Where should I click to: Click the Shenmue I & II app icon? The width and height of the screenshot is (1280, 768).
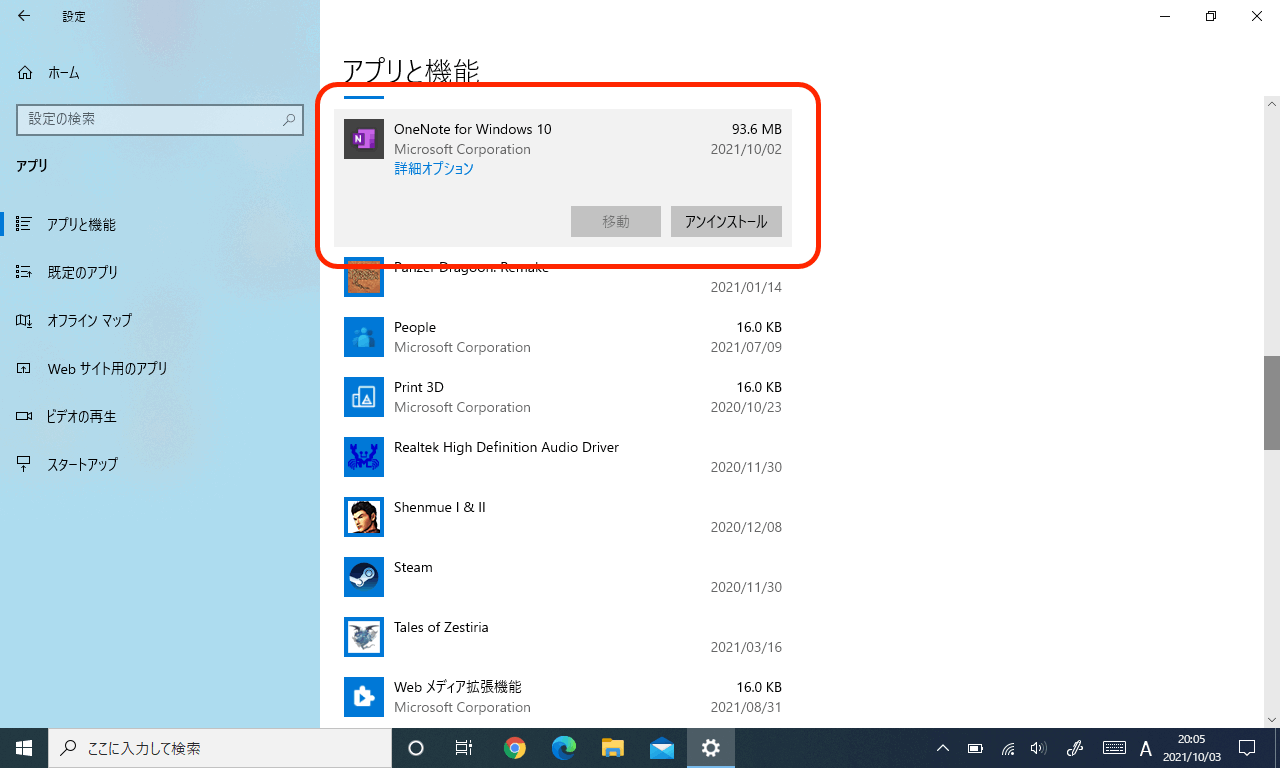point(364,517)
